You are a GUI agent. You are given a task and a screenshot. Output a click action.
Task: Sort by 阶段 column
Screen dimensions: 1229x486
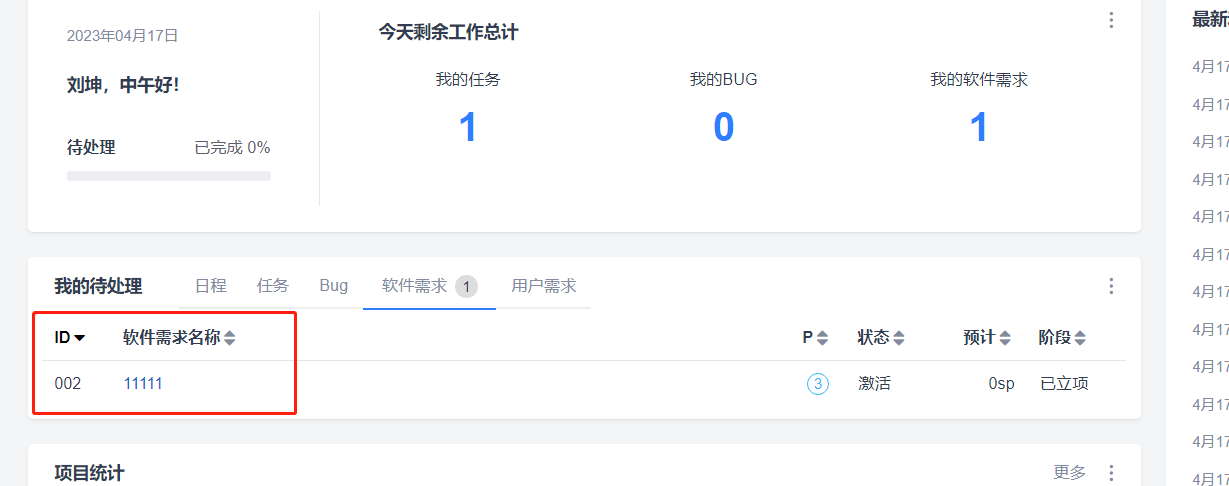tap(1080, 338)
